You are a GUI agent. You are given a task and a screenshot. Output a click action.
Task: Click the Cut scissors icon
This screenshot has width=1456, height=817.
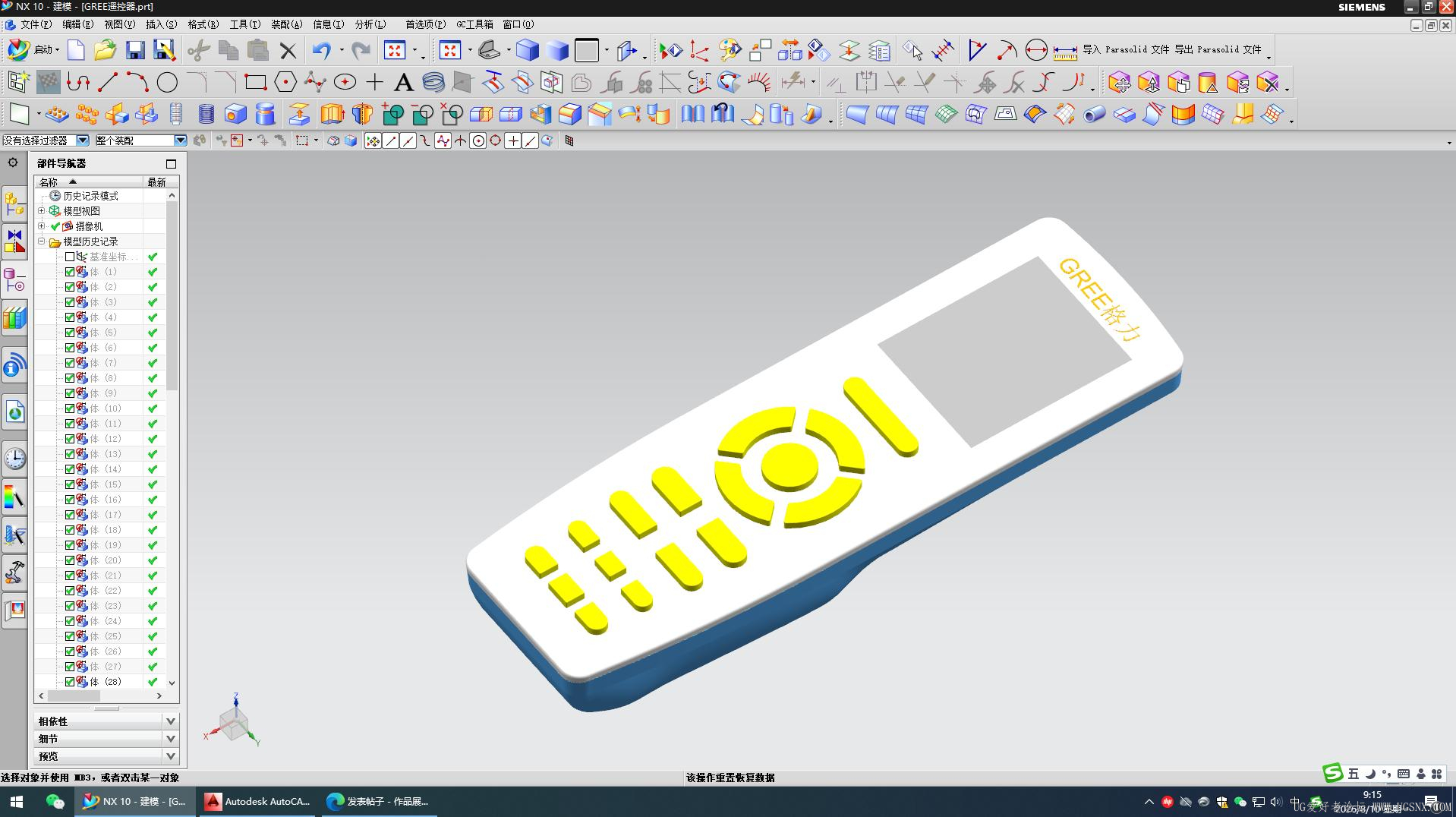(198, 51)
